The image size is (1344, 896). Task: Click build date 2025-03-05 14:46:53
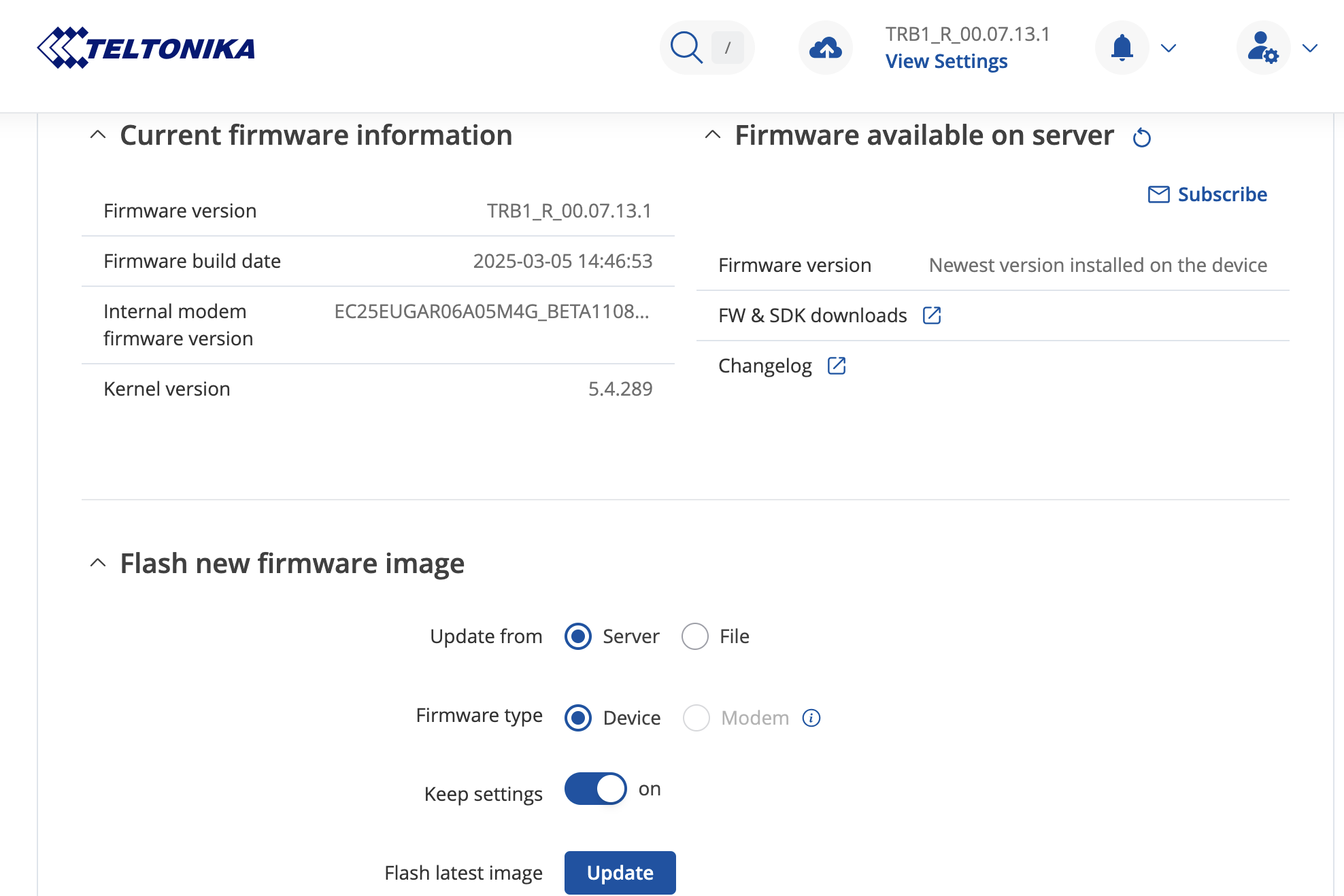click(x=562, y=261)
